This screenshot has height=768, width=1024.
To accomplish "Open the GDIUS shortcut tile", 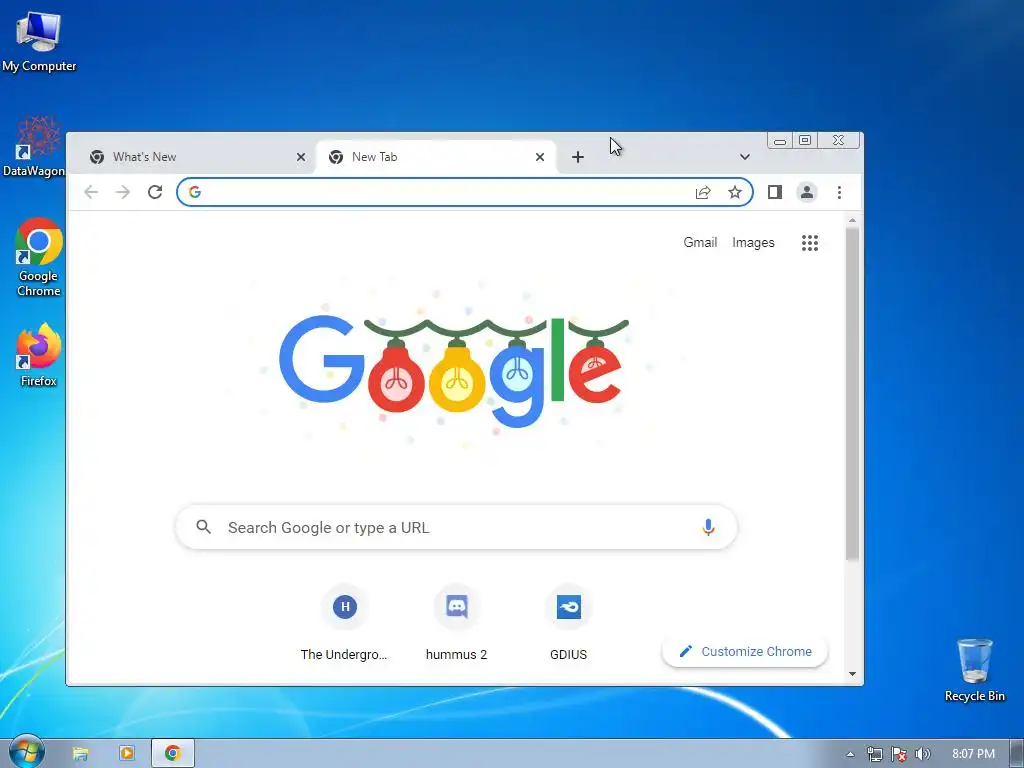I will coord(569,623).
